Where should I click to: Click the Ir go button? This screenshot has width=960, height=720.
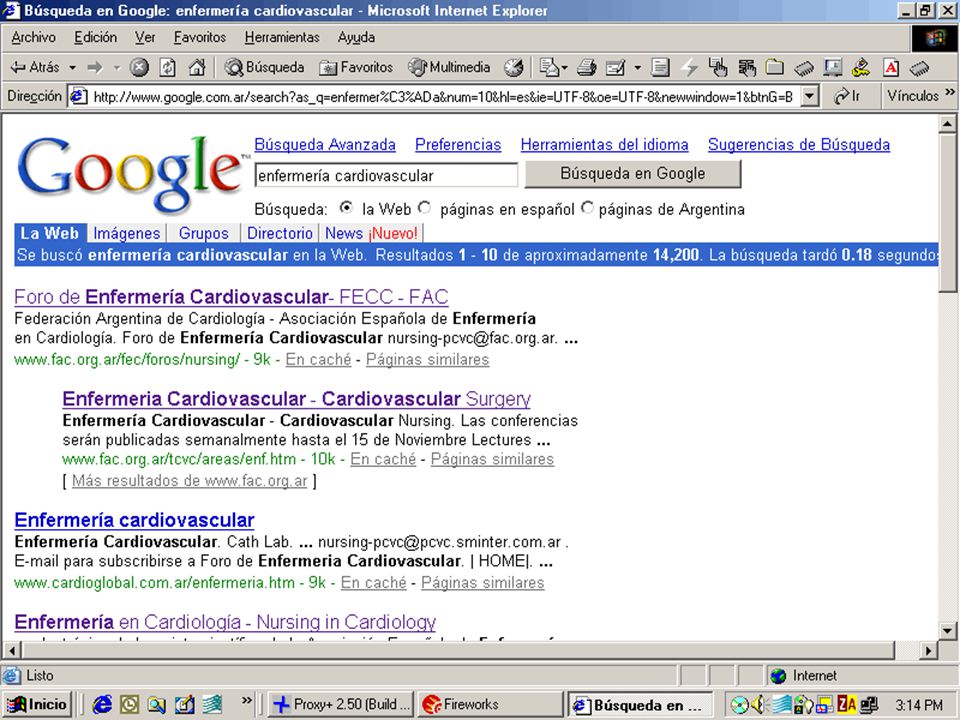tap(848, 96)
